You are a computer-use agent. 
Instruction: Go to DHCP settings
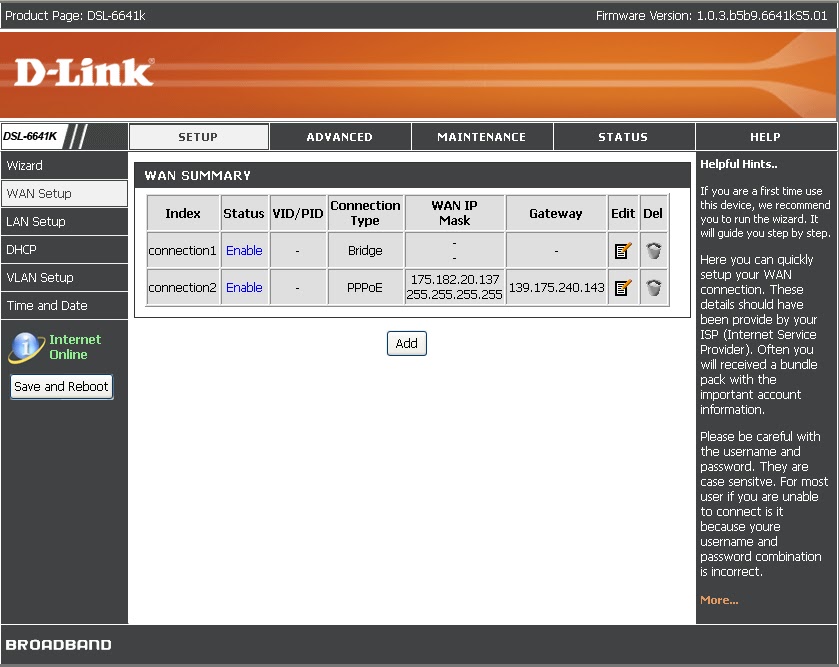click(x=64, y=249)
